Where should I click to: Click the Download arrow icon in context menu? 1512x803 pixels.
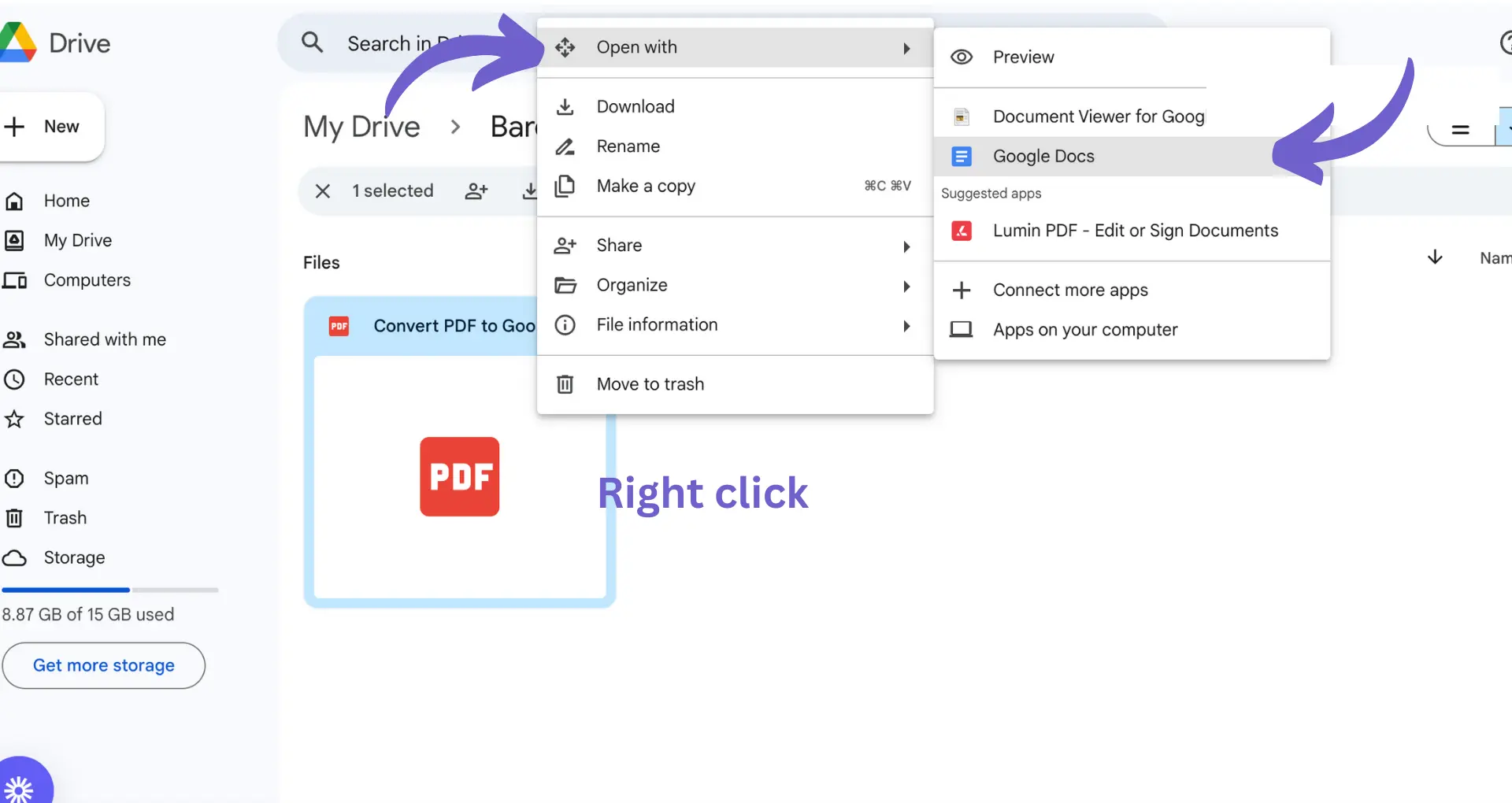click(565, 106)
